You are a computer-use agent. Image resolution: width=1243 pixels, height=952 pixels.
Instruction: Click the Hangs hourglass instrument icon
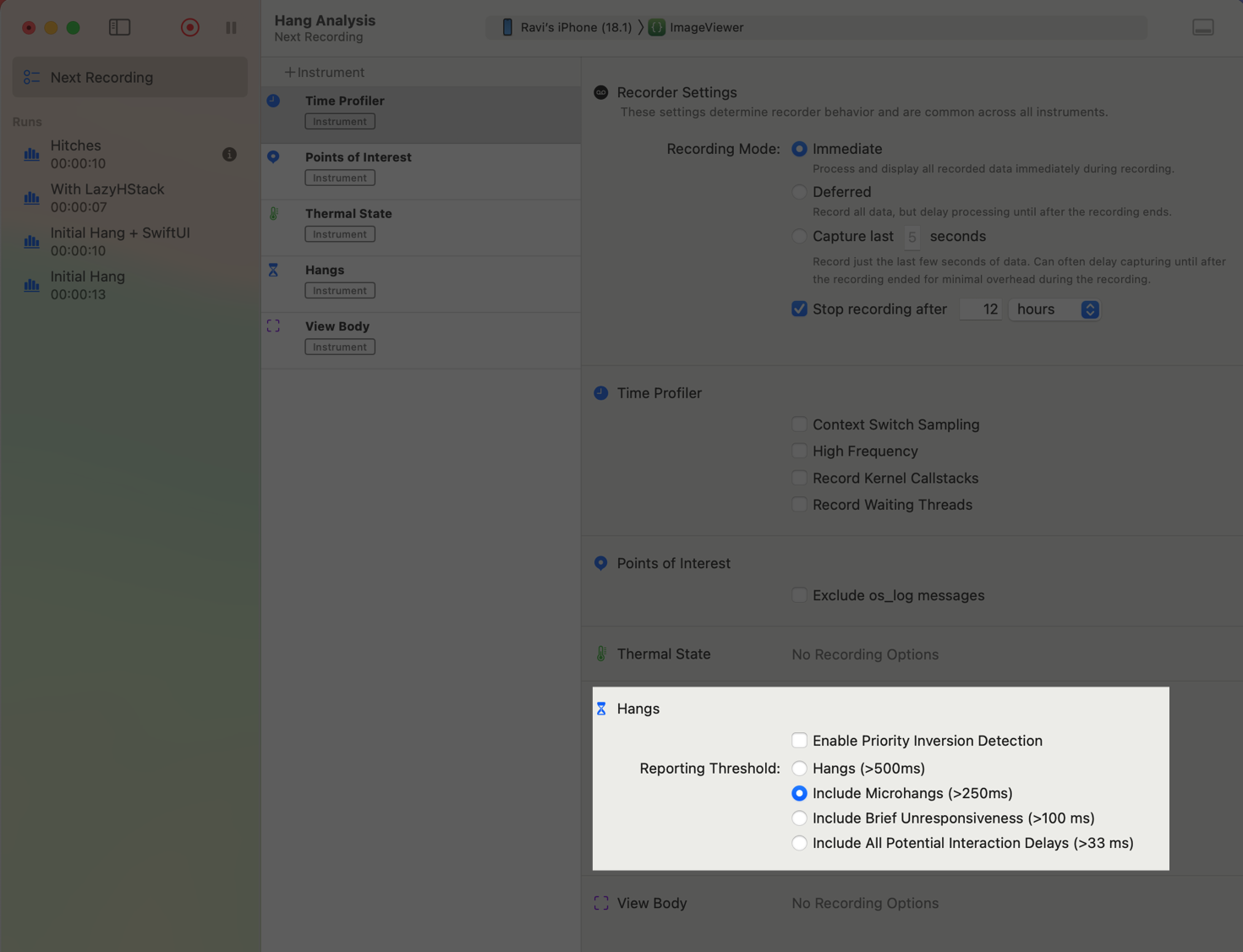pyautogui.click(x=272, y=269)
